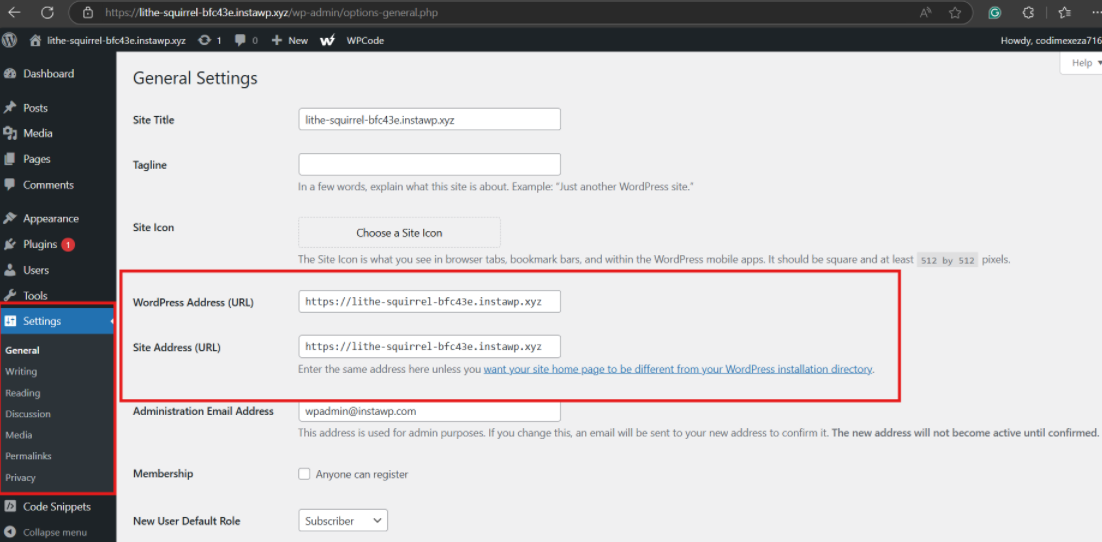This screenshot has height=542, width=1102.
Task: Click the Collapse menu arrow icon
Action: coord(10,532)
